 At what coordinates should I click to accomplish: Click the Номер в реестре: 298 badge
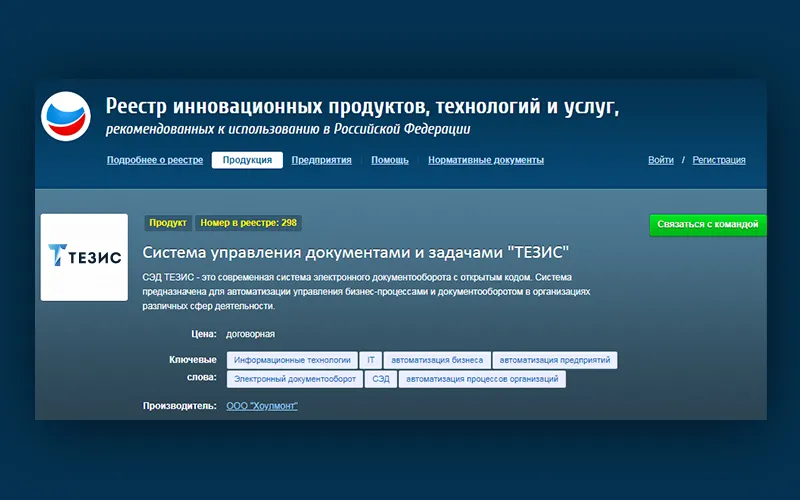[x=248, y=223]
